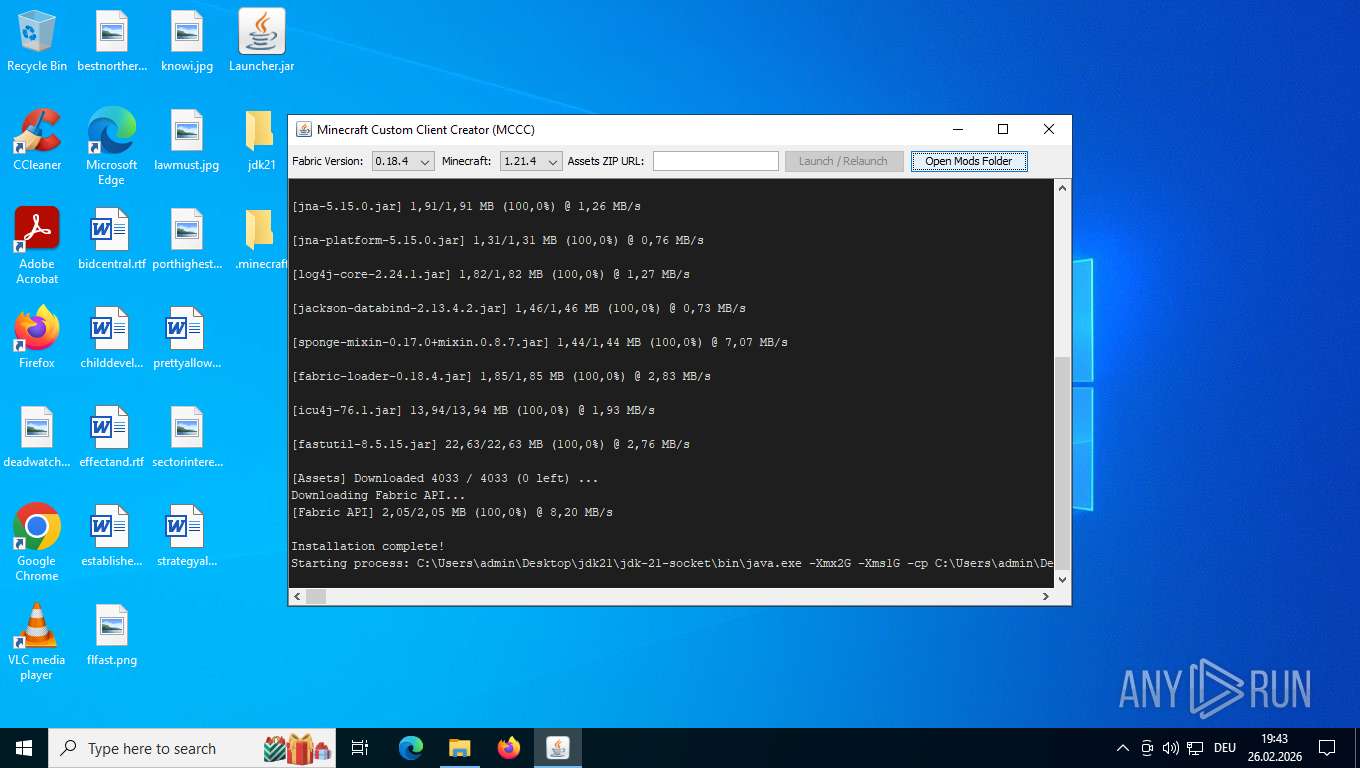Open the CCleaner desktop shortcut
The width and height of the screenshot is (1360, 768).
pos(37,140)
